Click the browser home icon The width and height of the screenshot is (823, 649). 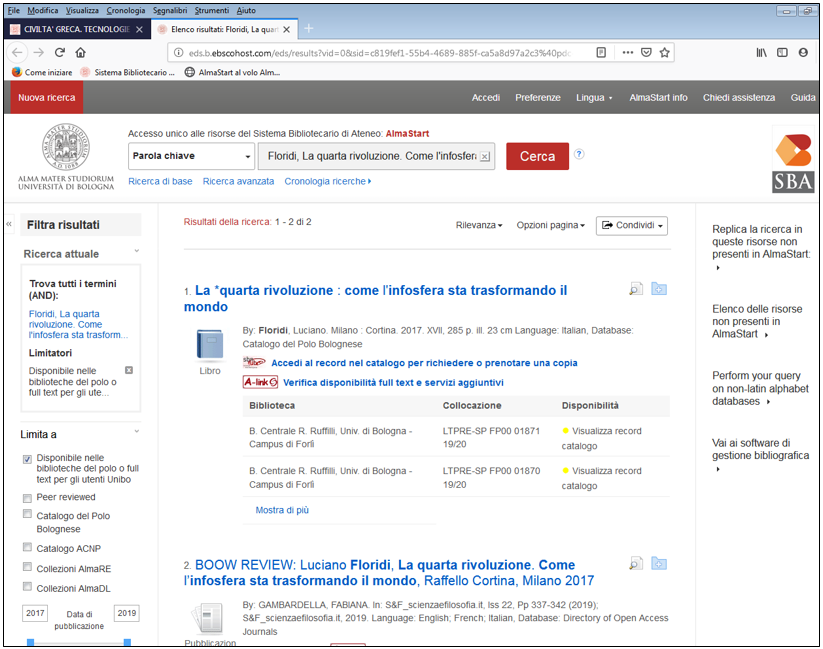pyautogui.click(x=81, y=52)
